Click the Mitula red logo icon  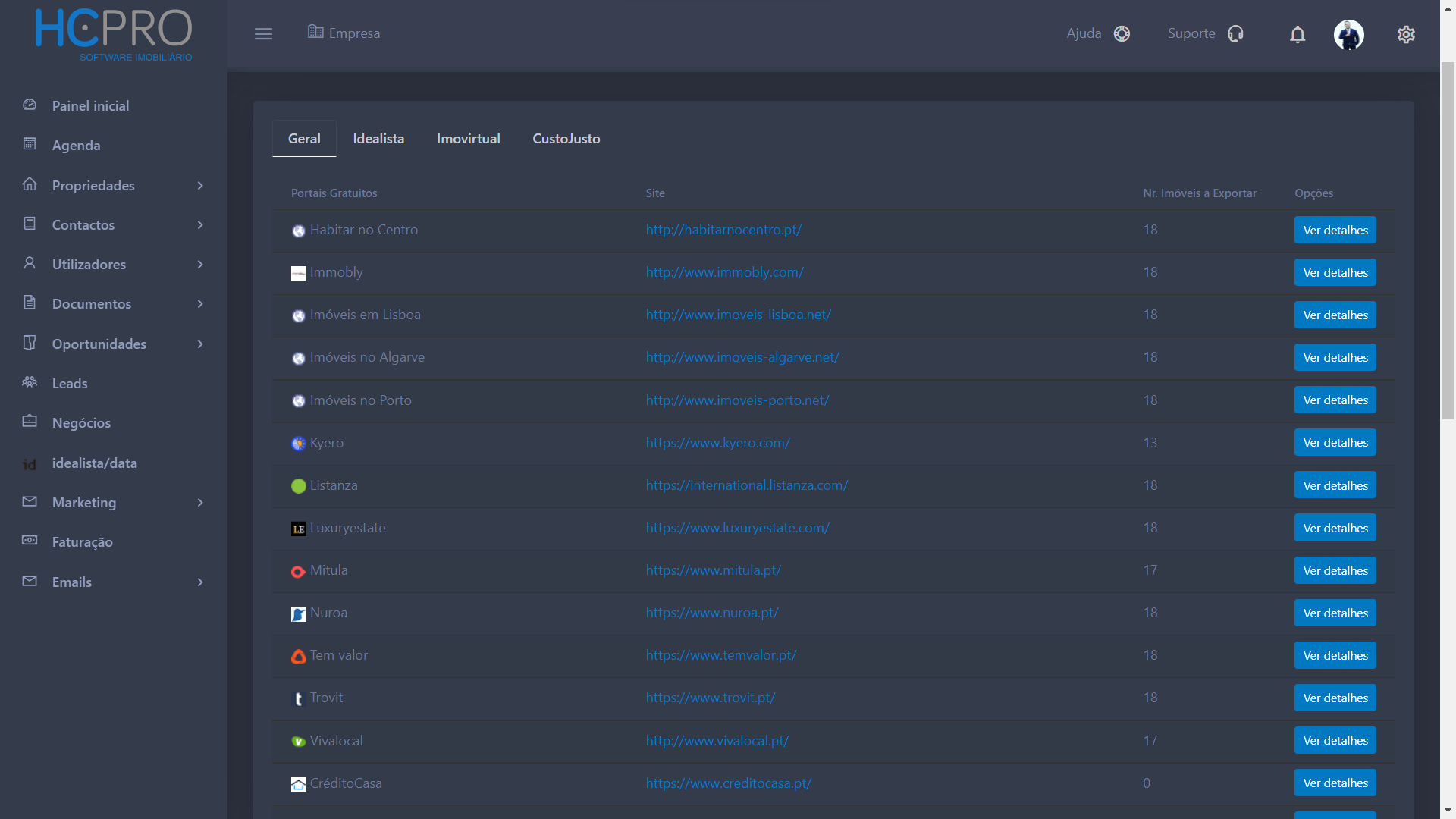[x=299, y=571]
